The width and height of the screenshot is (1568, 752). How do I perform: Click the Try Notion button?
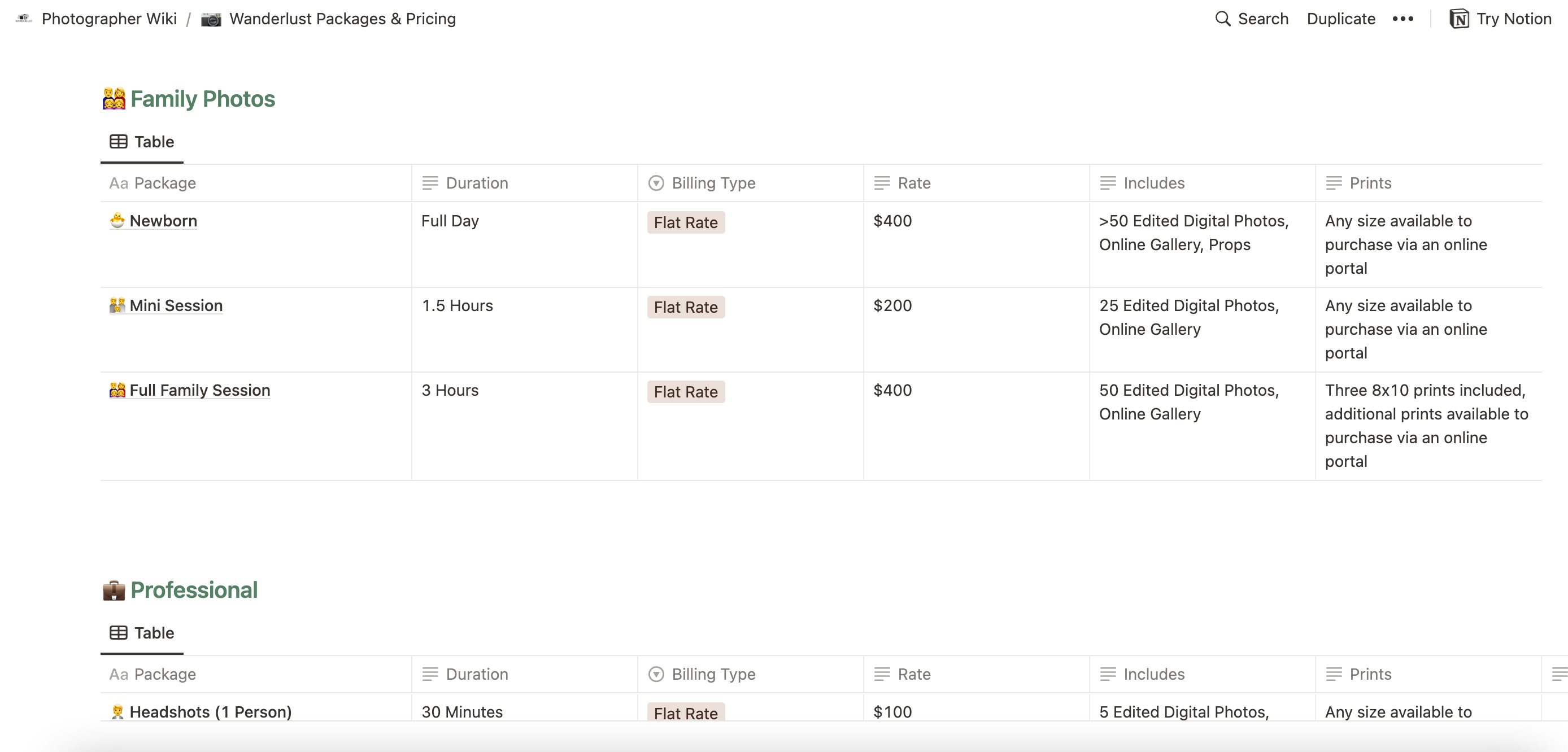coord(1500,19)
